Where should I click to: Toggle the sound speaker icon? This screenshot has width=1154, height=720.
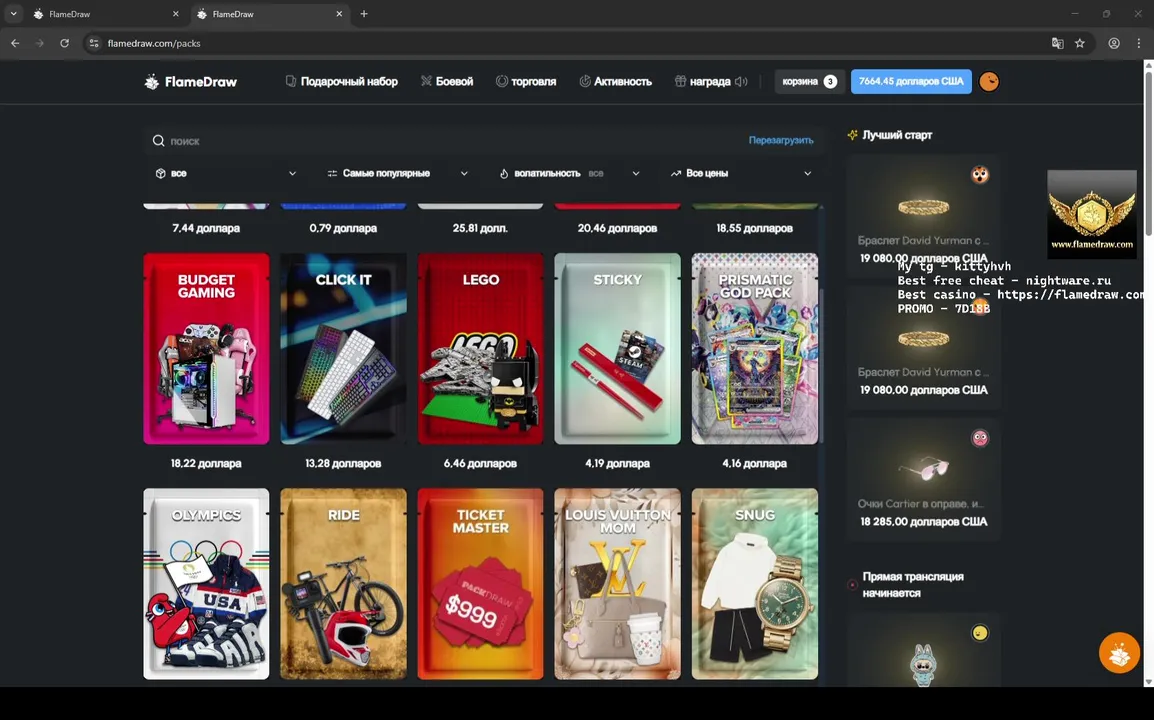(741, 82)
